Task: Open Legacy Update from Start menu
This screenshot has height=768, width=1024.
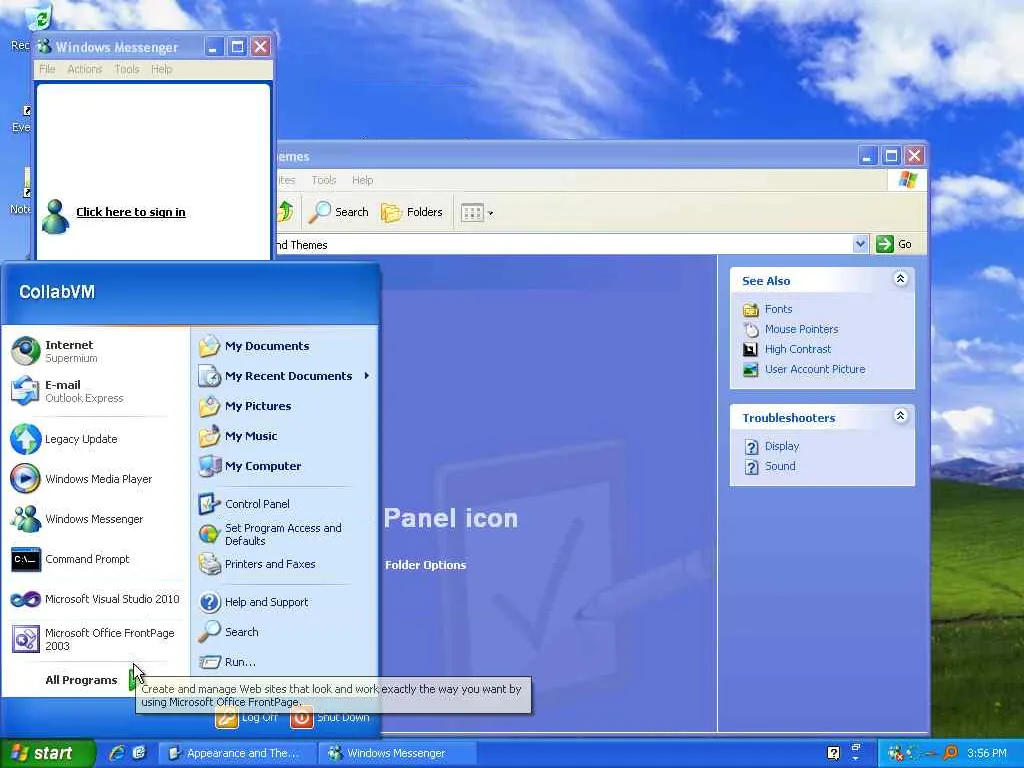Action: point(96,439)
